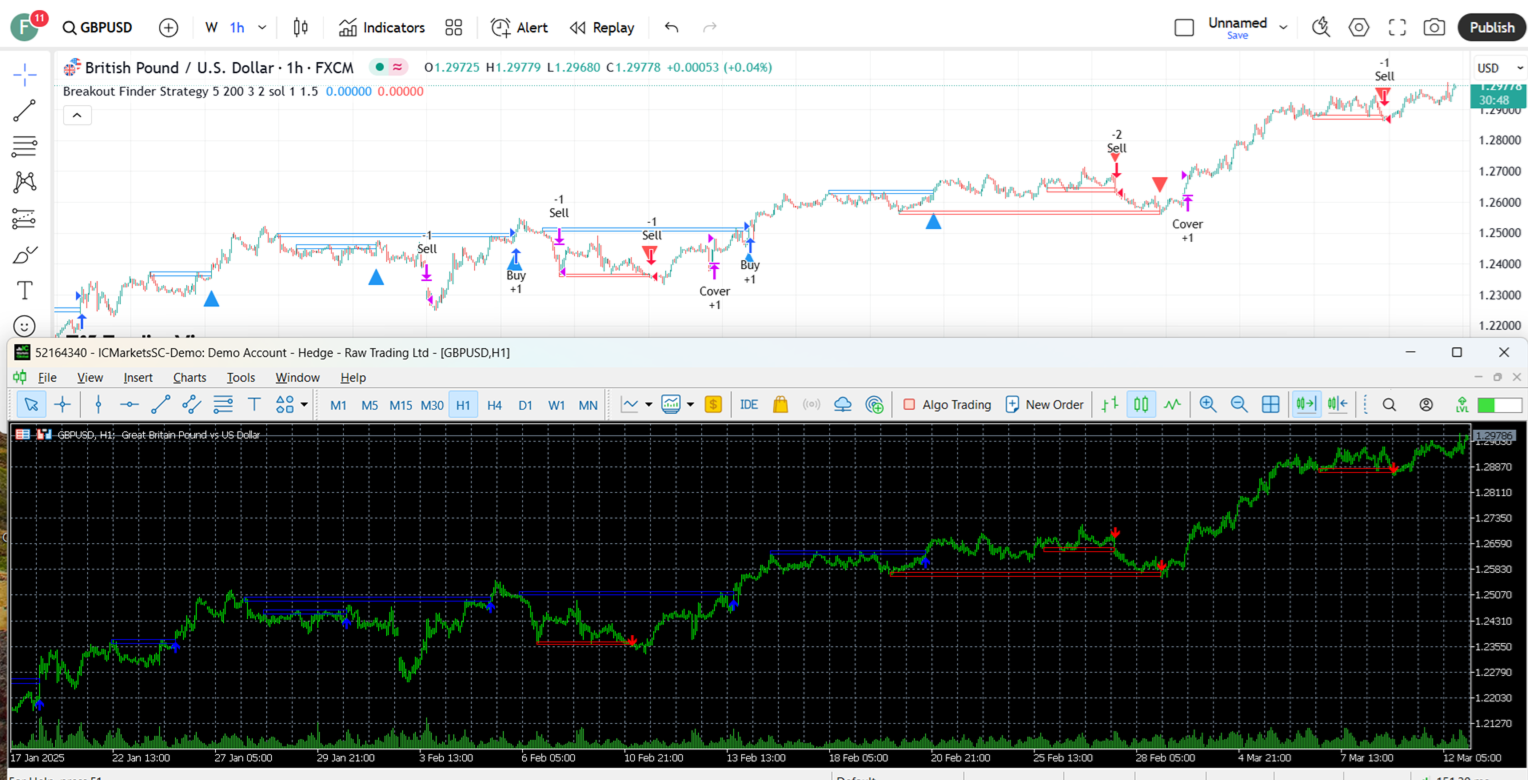Toggle the layout checkbox beside Unnamed
Image resolution: width=1528 pixels, height=780 pixels.
coord(1184,27)
